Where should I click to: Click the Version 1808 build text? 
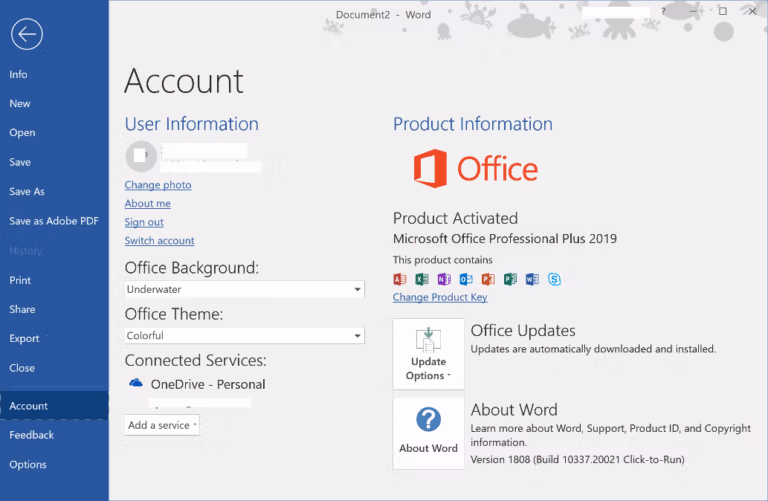[577, 459]
